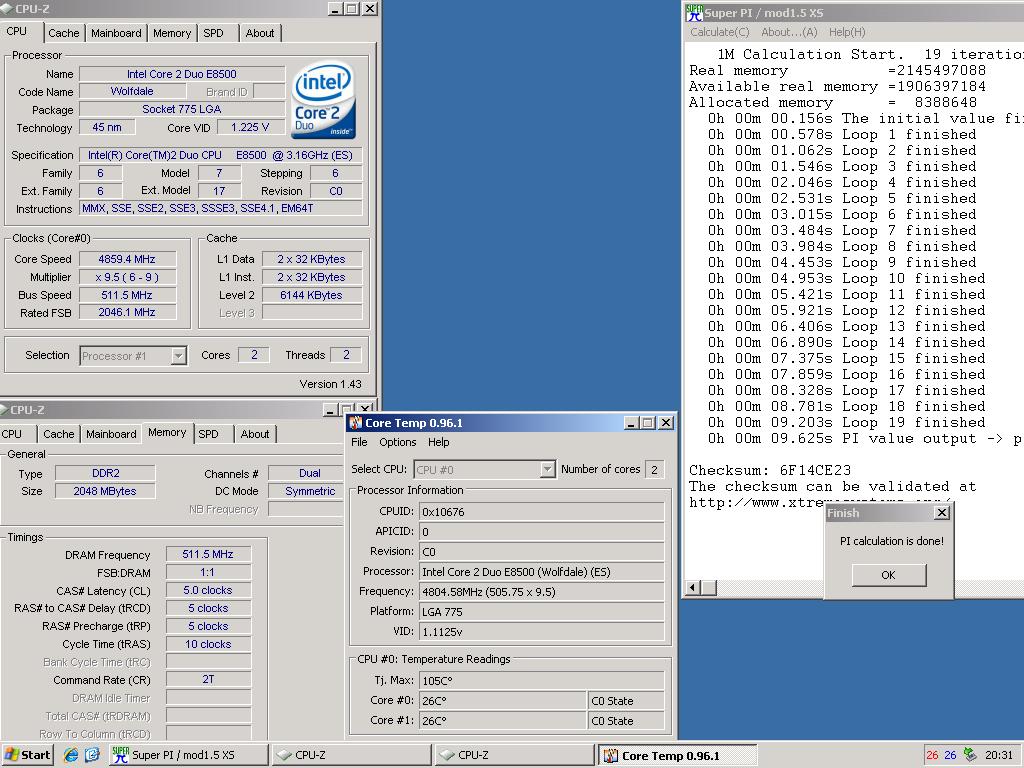The height and width of the screenshot is (768, 1024).
Task: Activate Core Temp 0.96.1 taskbar button
Action: click(x=677, y=755)
